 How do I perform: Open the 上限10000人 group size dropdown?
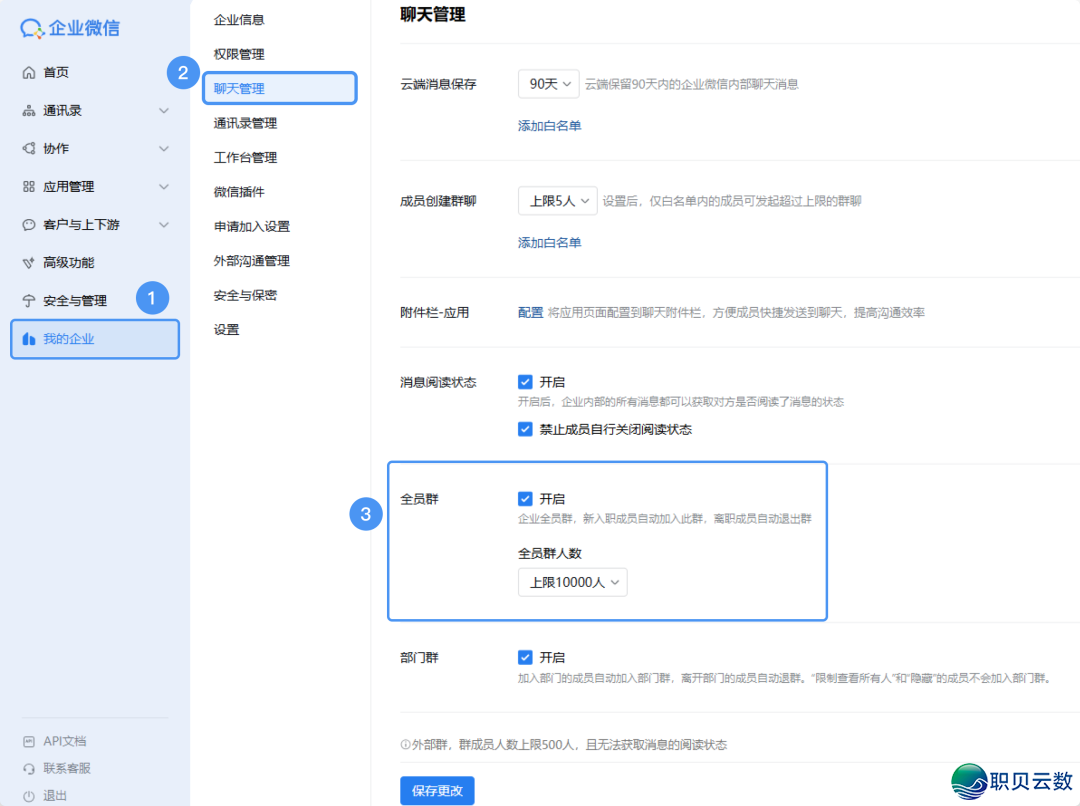point(572,582)
